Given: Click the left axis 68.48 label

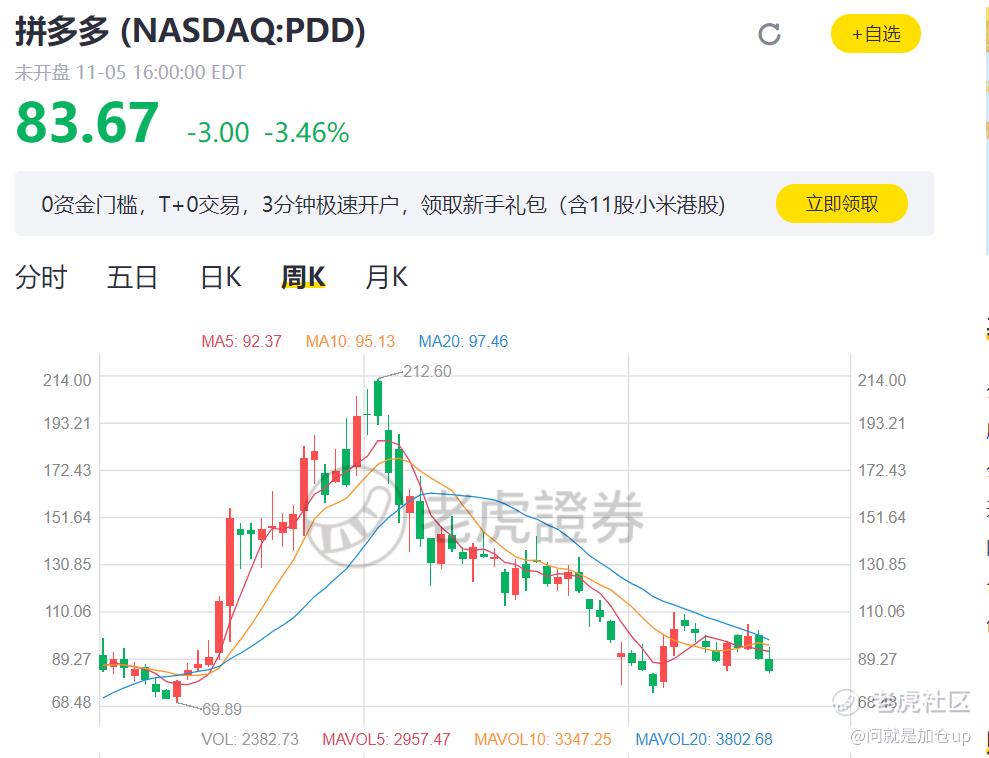Looking at the screenshot, I should [x=71, y=702].
